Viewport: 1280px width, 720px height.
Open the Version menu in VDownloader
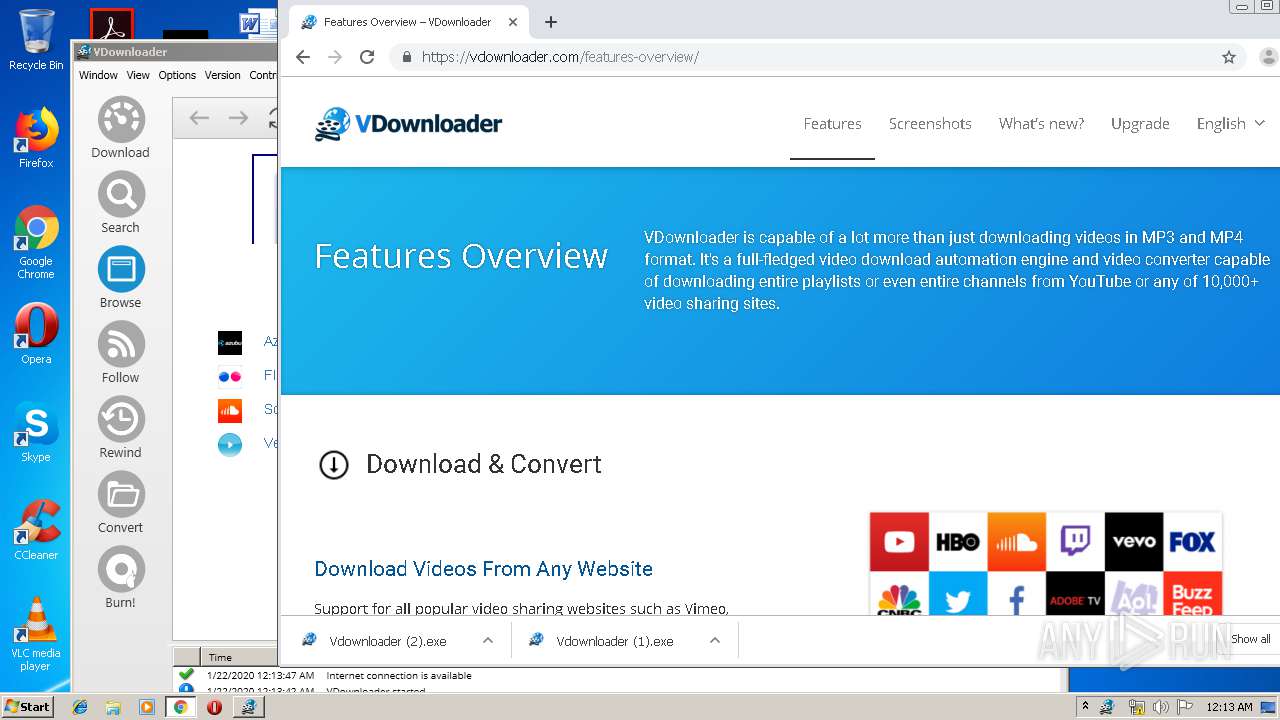(223, 75)
